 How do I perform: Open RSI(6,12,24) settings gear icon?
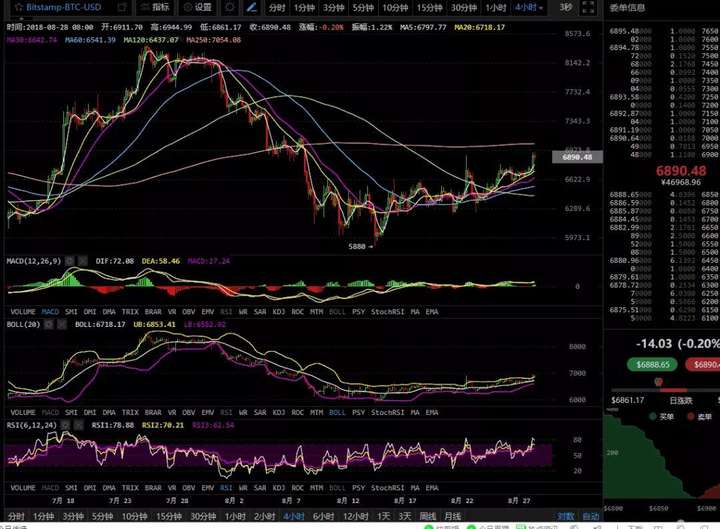[65, 425]
